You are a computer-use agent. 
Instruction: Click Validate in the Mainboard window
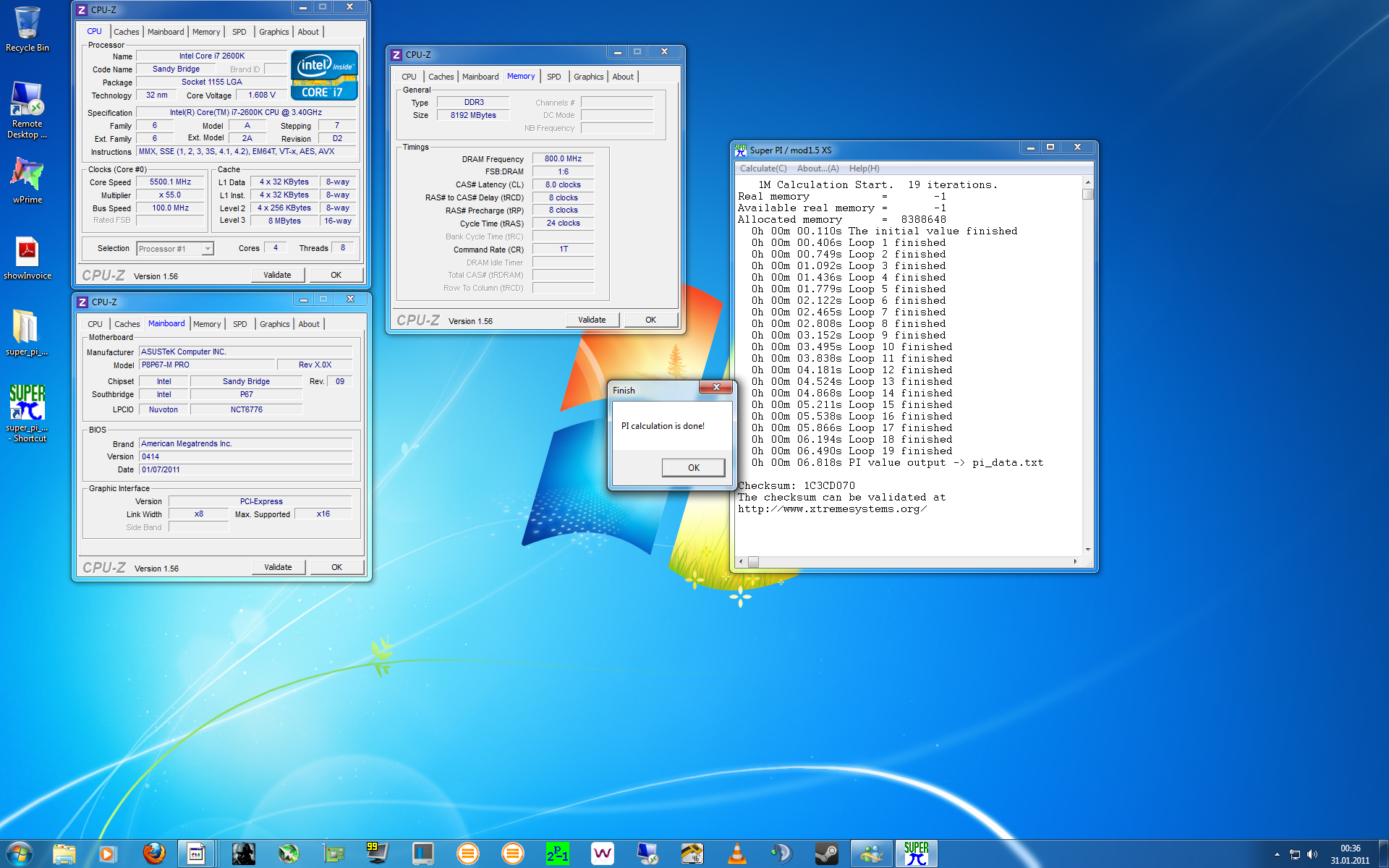[x=278, y=567]
